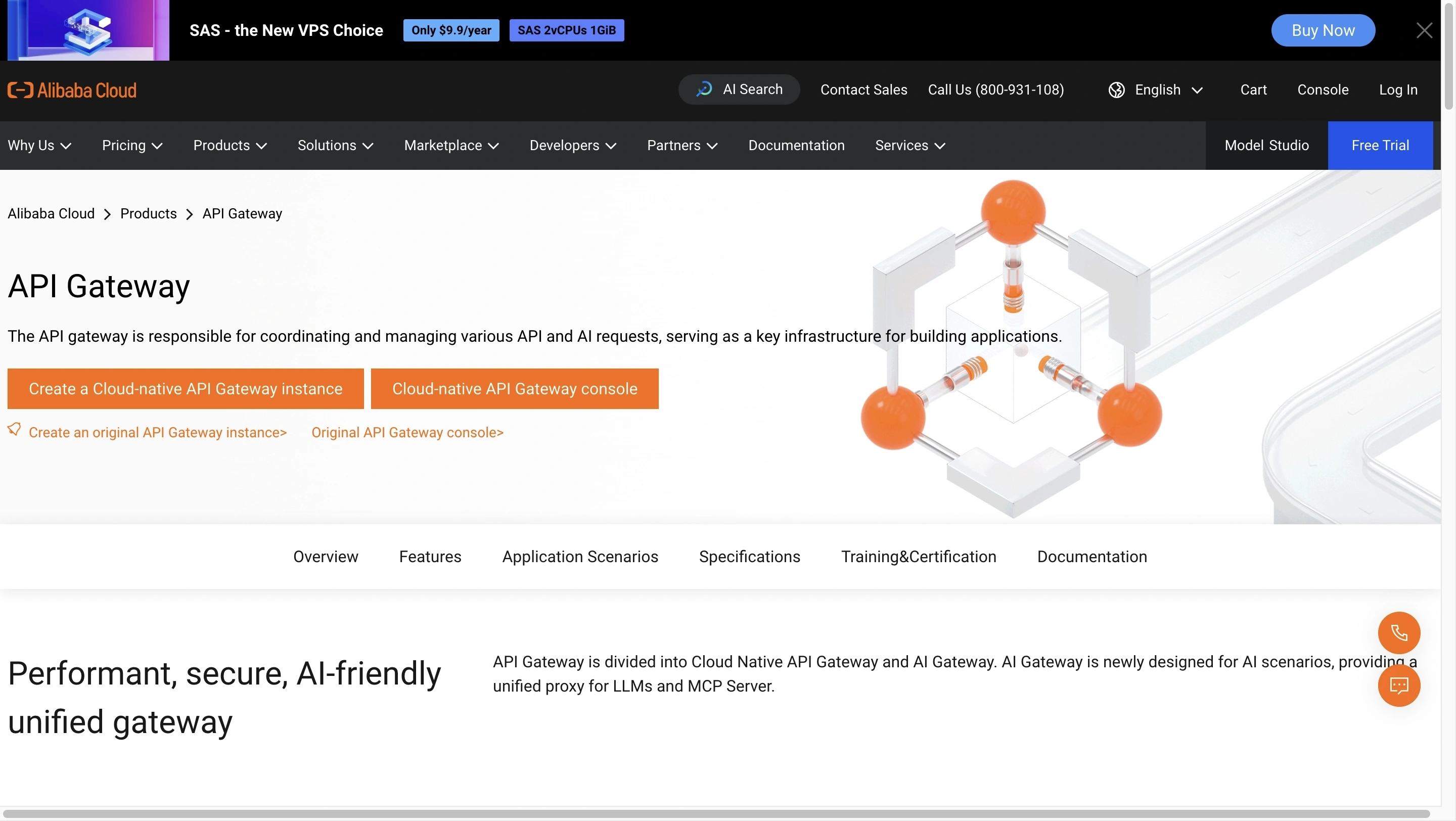The image size is (1456, 821).
Task: Open Contact Sales link
Action: point(863,90)
